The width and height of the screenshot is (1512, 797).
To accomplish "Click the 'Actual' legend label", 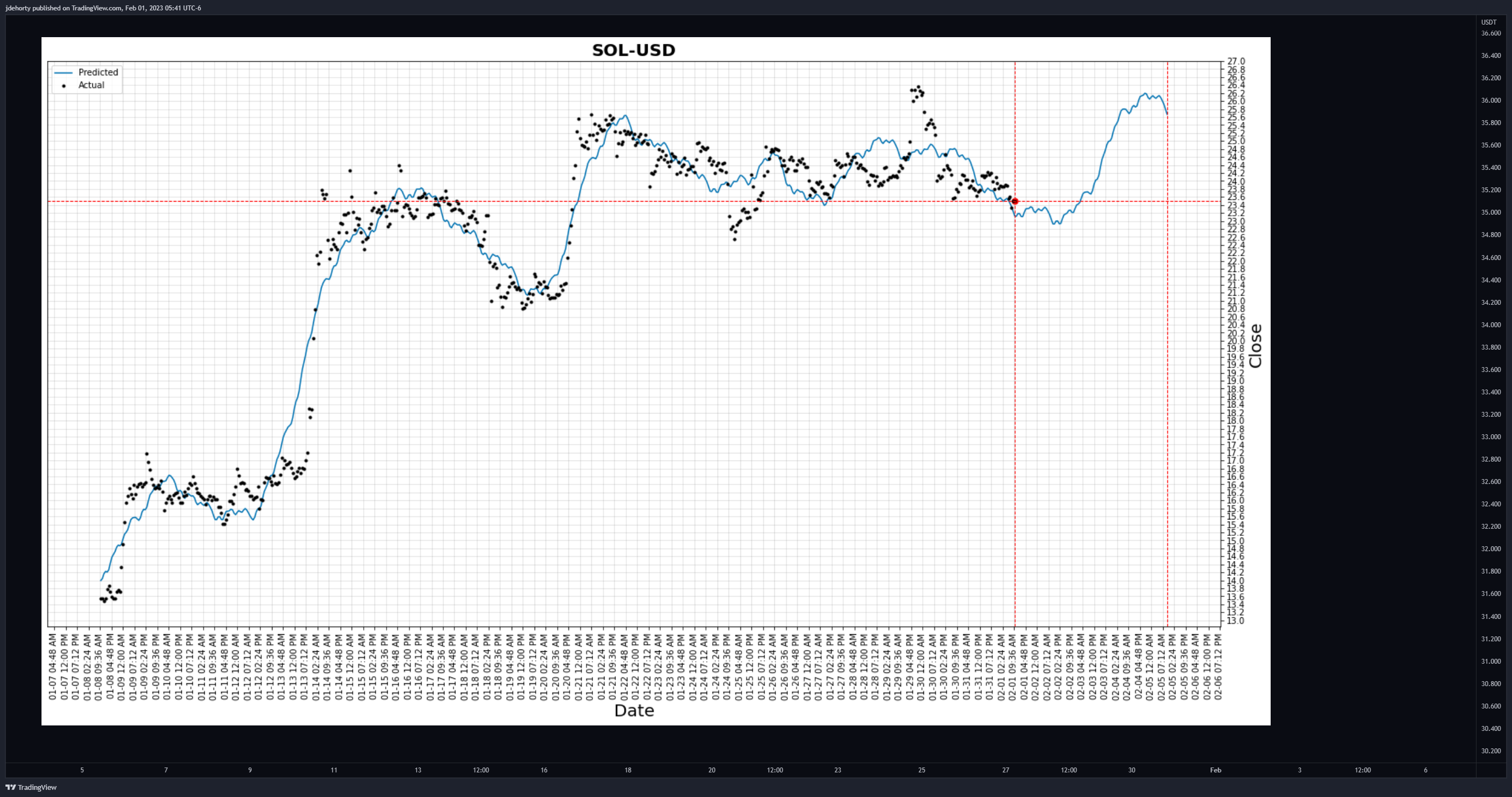I will (x=91, y=85).
